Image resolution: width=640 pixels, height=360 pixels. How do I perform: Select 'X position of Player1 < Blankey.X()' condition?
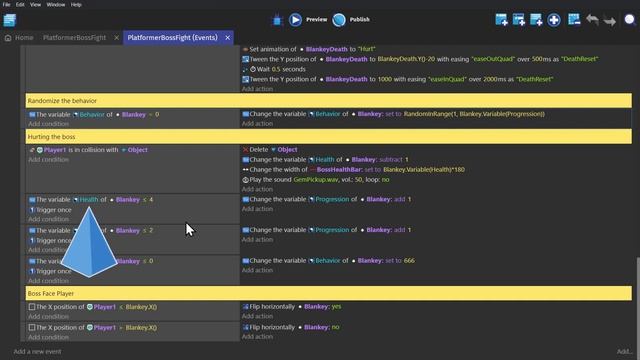pyautogui.click(x=93, y=307)
